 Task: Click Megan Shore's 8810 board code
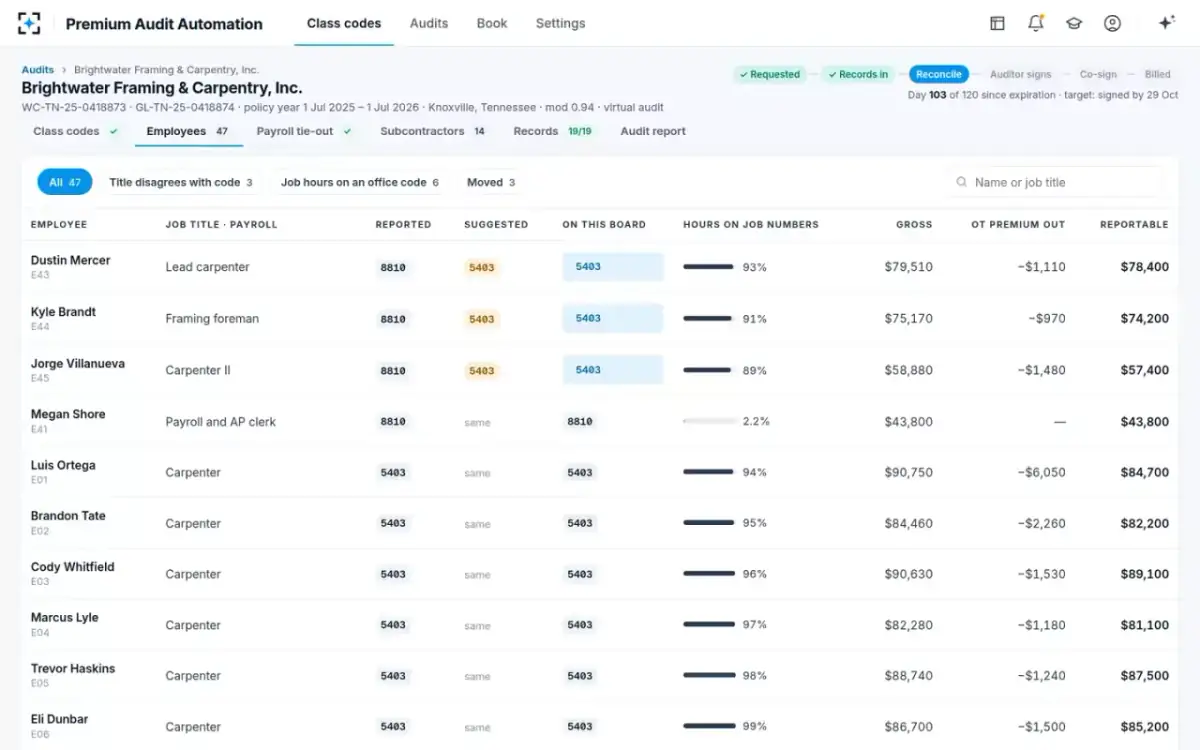coord(580,422)
